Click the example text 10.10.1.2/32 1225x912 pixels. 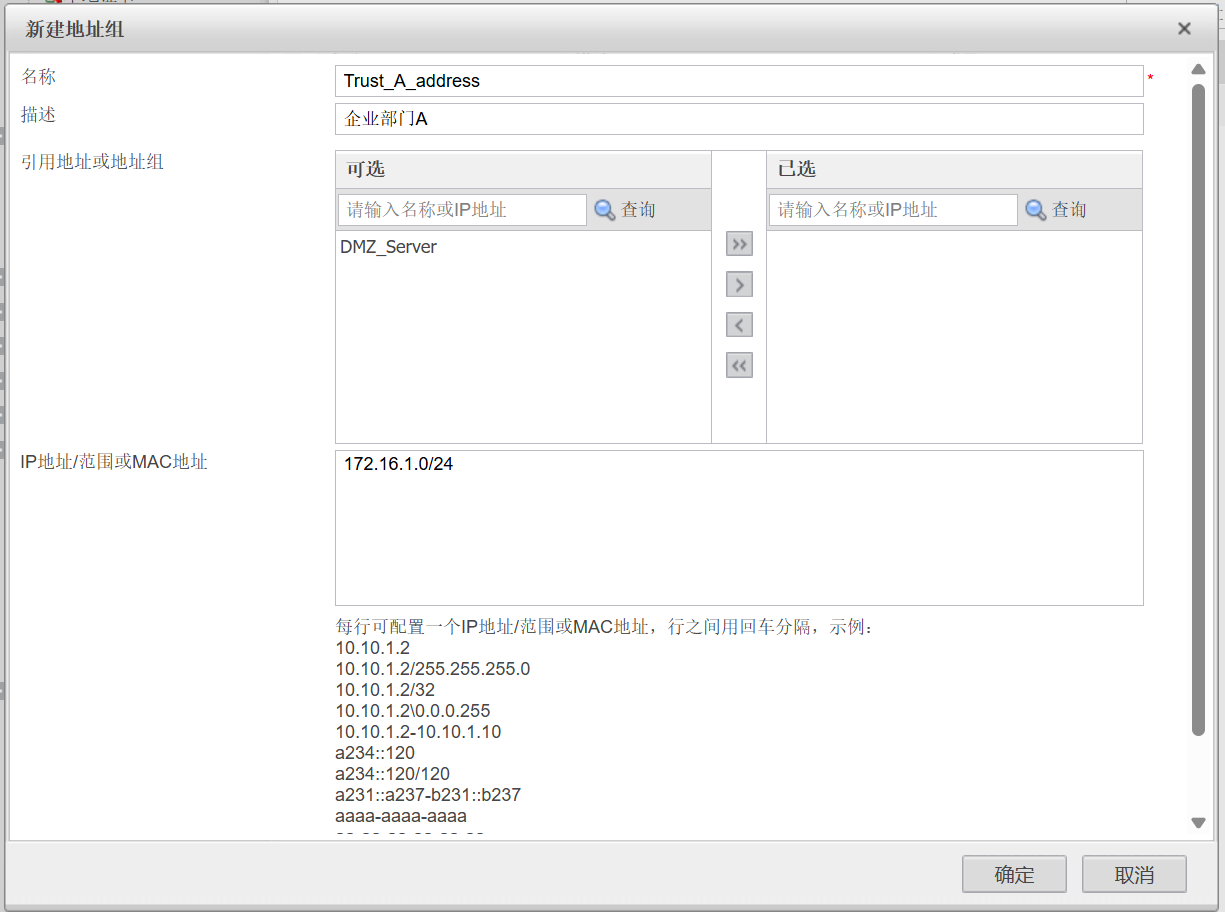385,690
